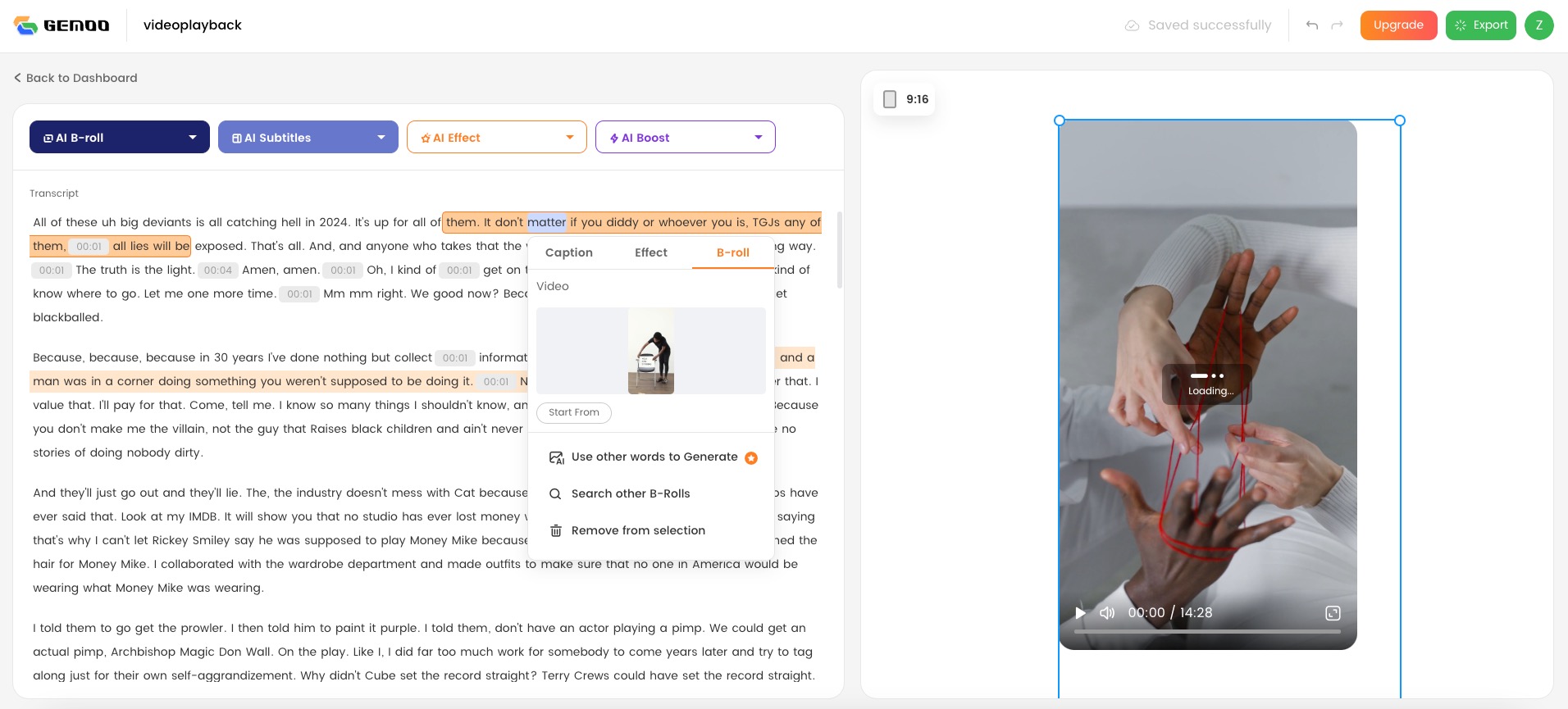The height and width of the screenshot is (709, 1568).
Task: Open the Z user avatar menu
Action: coord(1539,25)
